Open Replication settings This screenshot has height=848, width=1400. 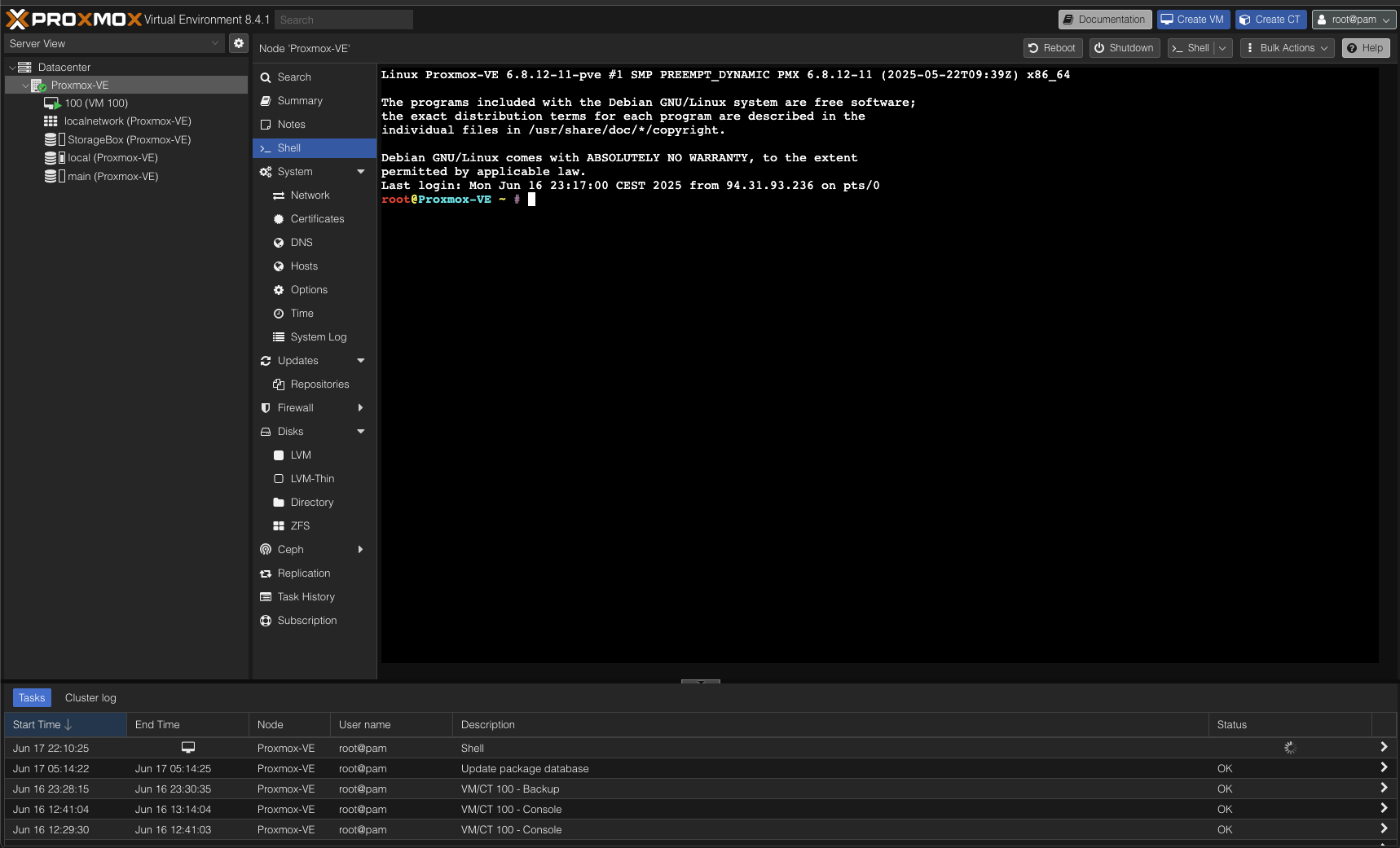tap(315, 573)
